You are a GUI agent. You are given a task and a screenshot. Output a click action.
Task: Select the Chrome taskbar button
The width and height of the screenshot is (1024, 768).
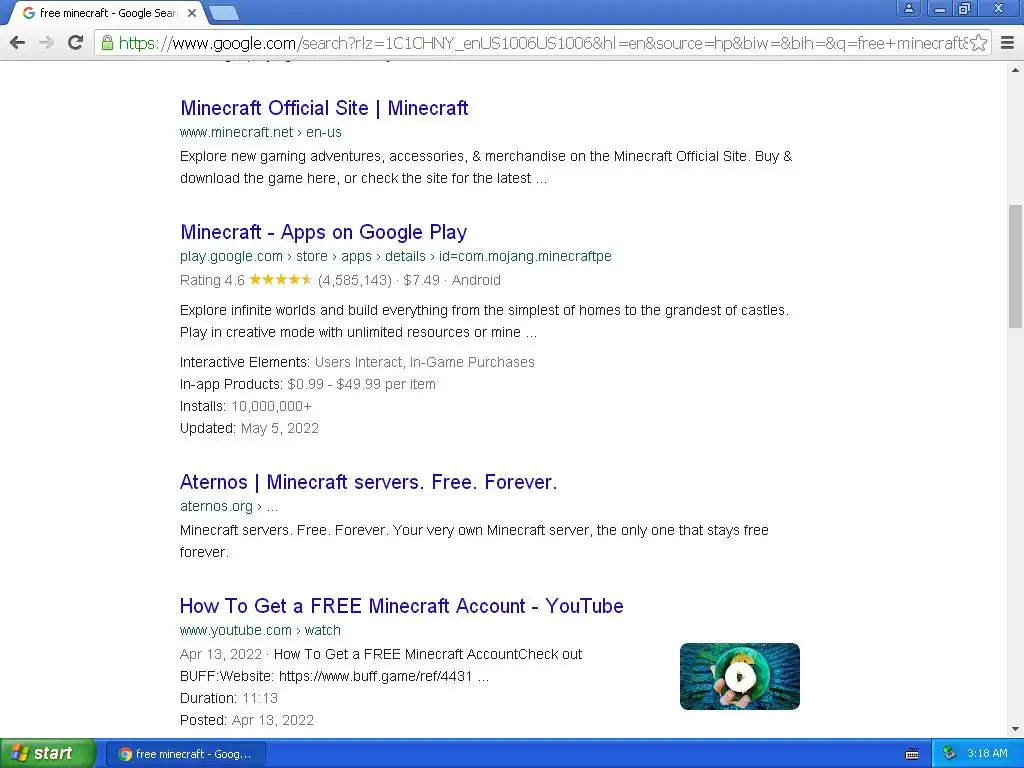[185, 754]
